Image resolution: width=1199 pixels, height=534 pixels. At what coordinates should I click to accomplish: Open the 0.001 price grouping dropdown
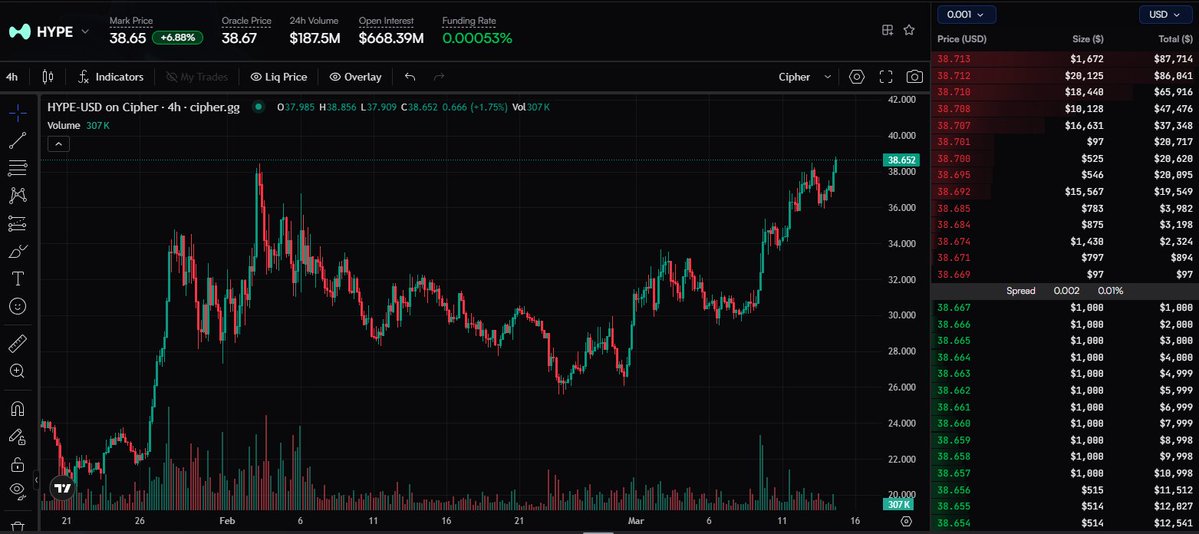967,14
